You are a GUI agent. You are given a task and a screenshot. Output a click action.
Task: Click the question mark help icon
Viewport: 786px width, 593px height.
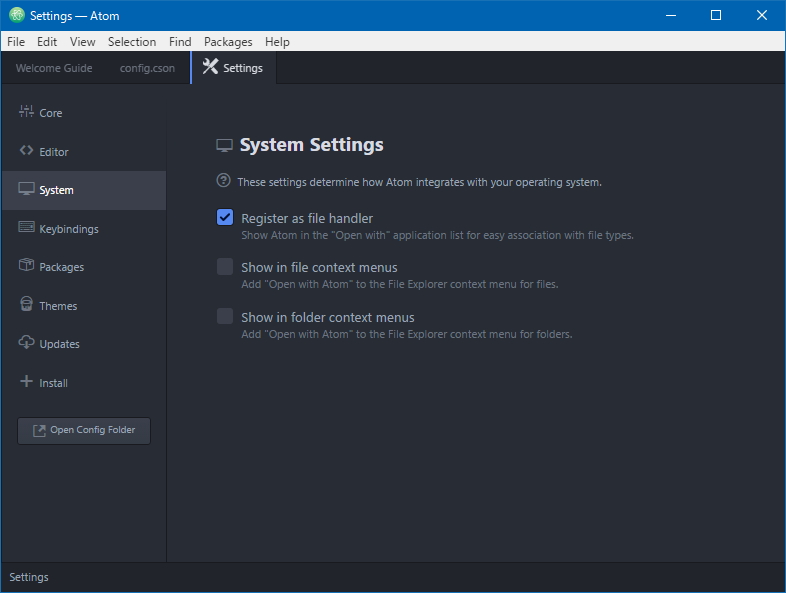223,180
